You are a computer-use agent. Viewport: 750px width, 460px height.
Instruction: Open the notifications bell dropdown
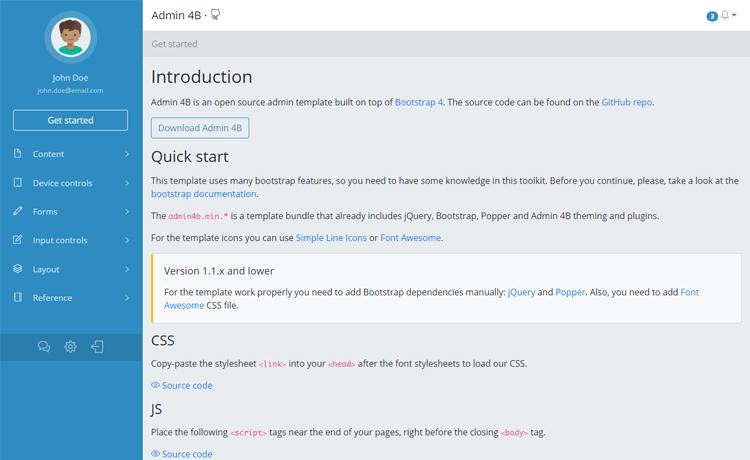pyautogui.click(x=727, y=16)
